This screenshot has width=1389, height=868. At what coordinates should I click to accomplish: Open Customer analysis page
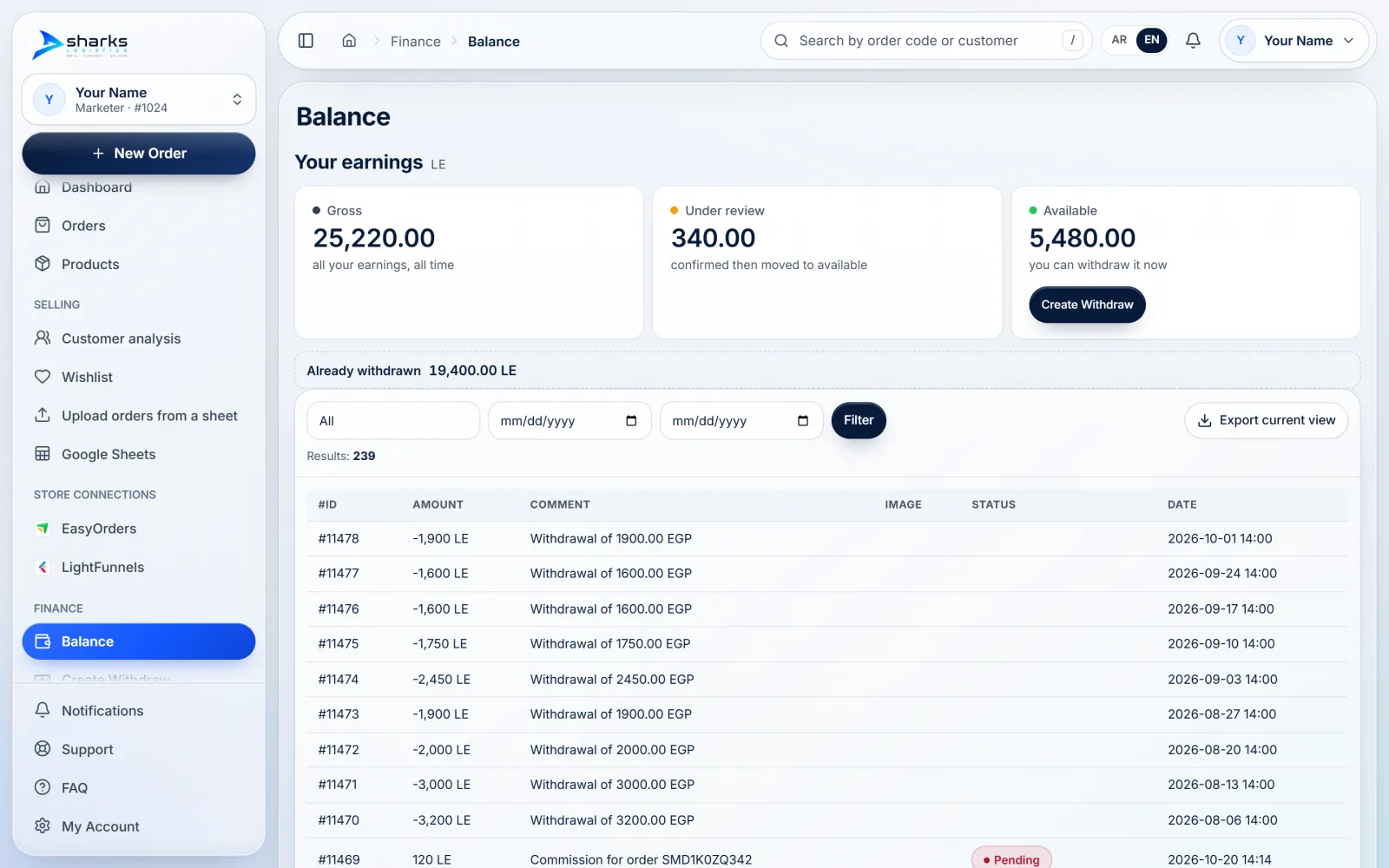tap(138, 339)
